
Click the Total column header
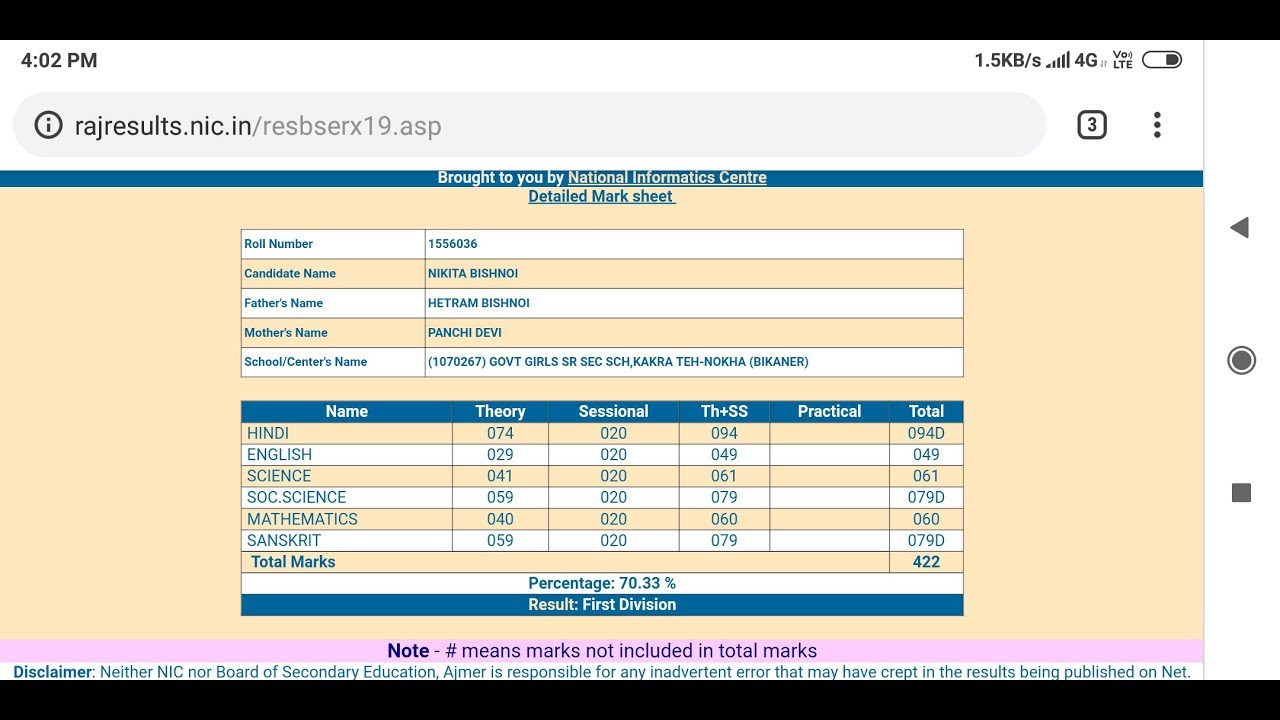pos(926,411)
